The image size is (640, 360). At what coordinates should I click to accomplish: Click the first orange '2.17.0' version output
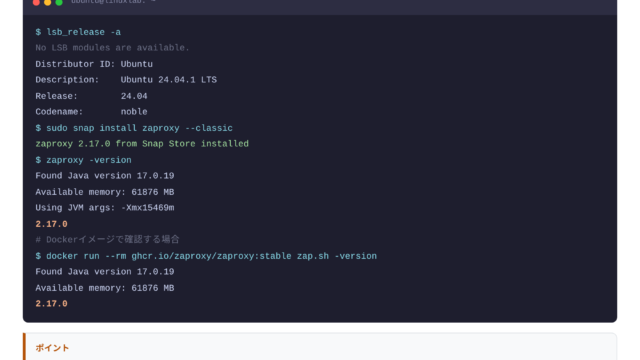[51, 224]
